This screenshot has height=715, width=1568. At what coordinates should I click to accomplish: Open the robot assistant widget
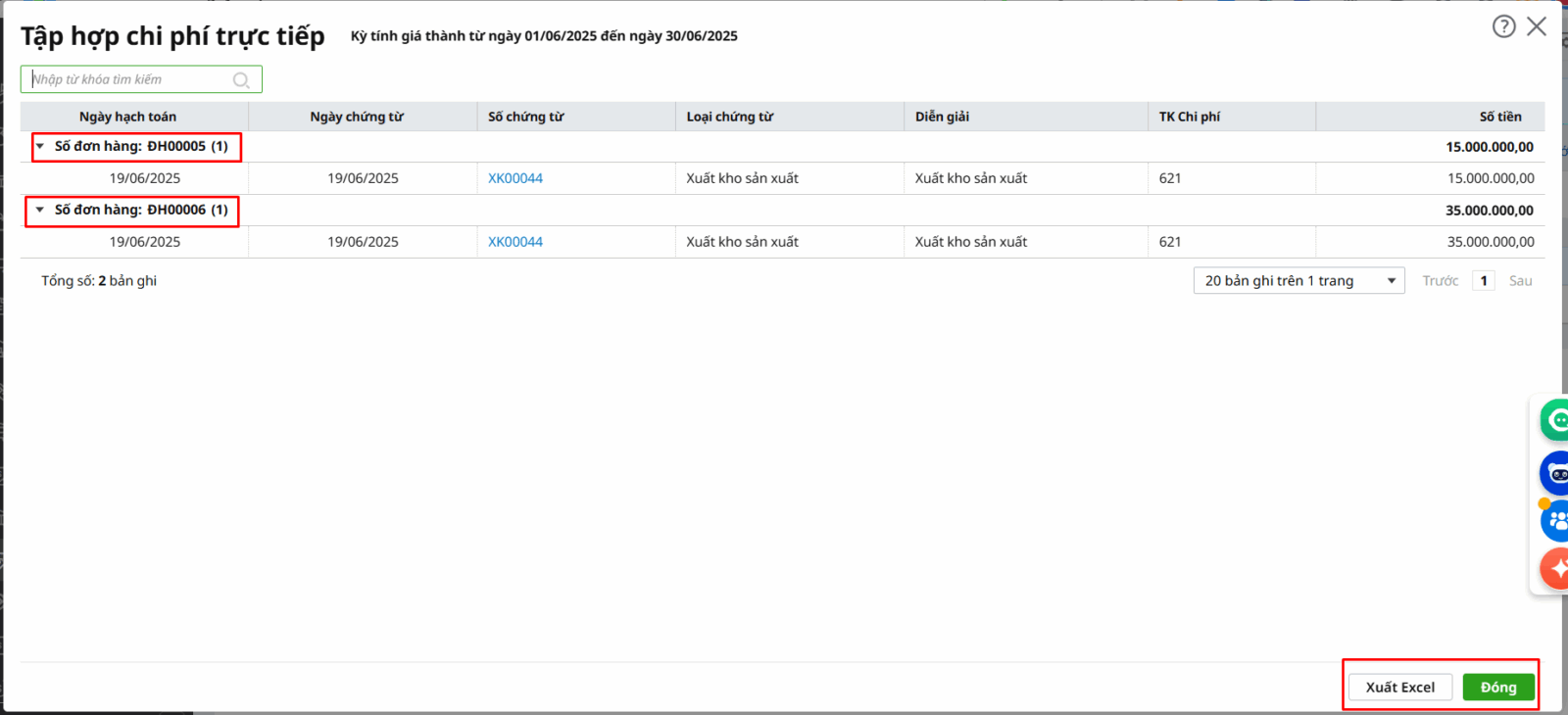point(1555,474)
